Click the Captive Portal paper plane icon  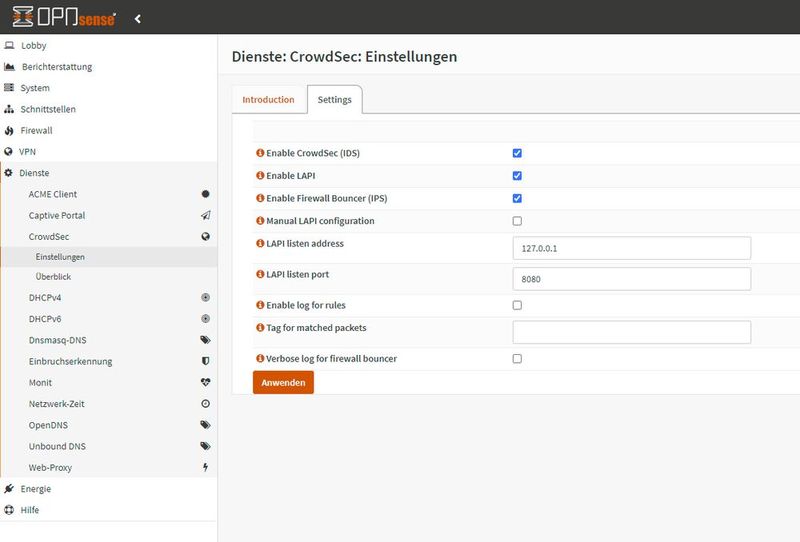tap(205, 215)
